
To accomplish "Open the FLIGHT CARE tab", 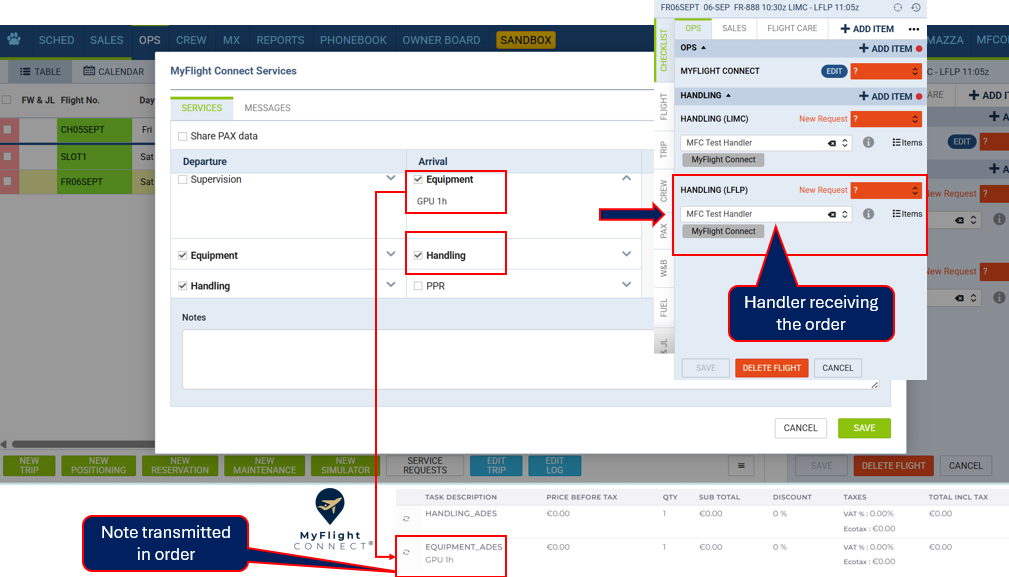I will (792, 29).
